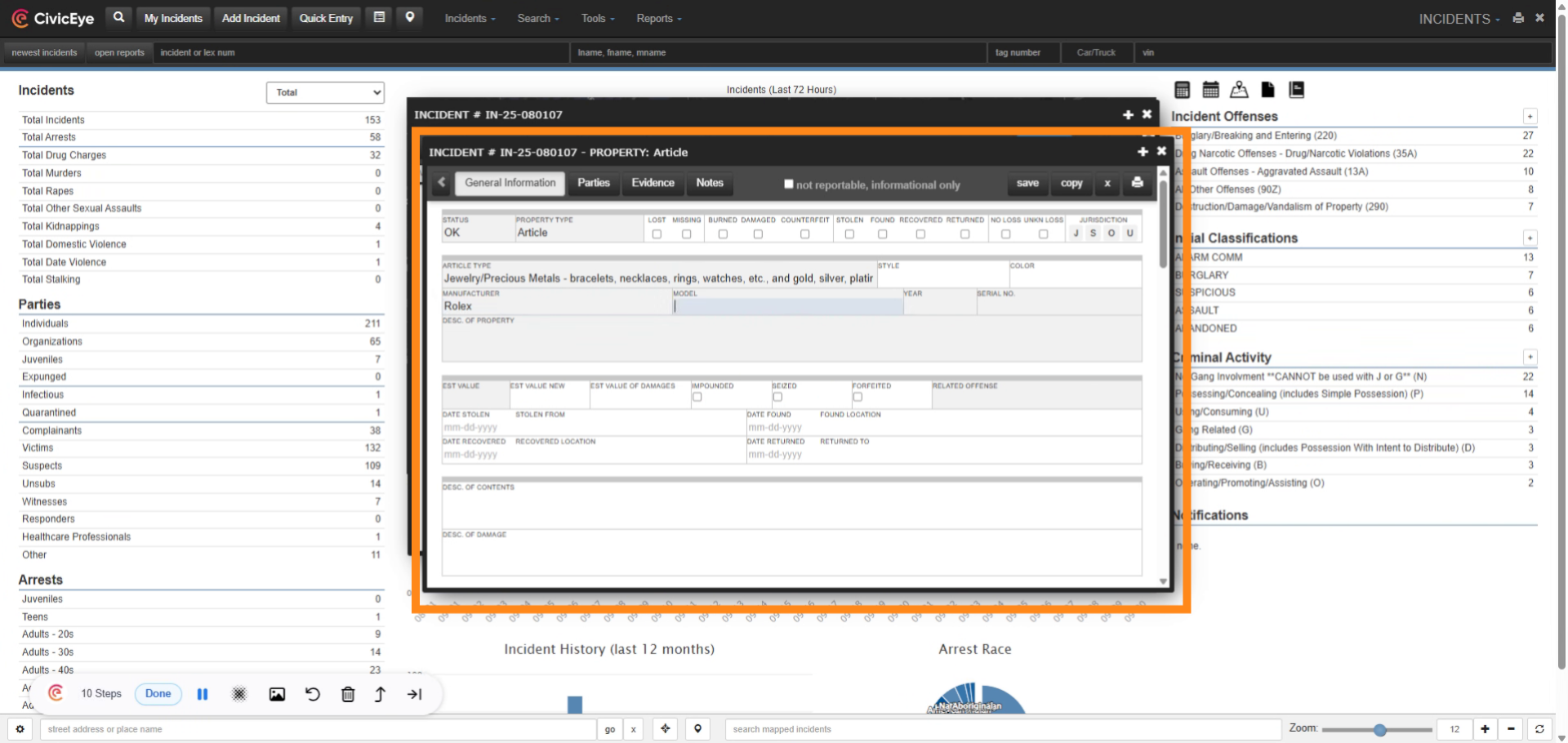Switch to General Information tab
Screen dimensions: 1568x743
[x=510, y=183]
